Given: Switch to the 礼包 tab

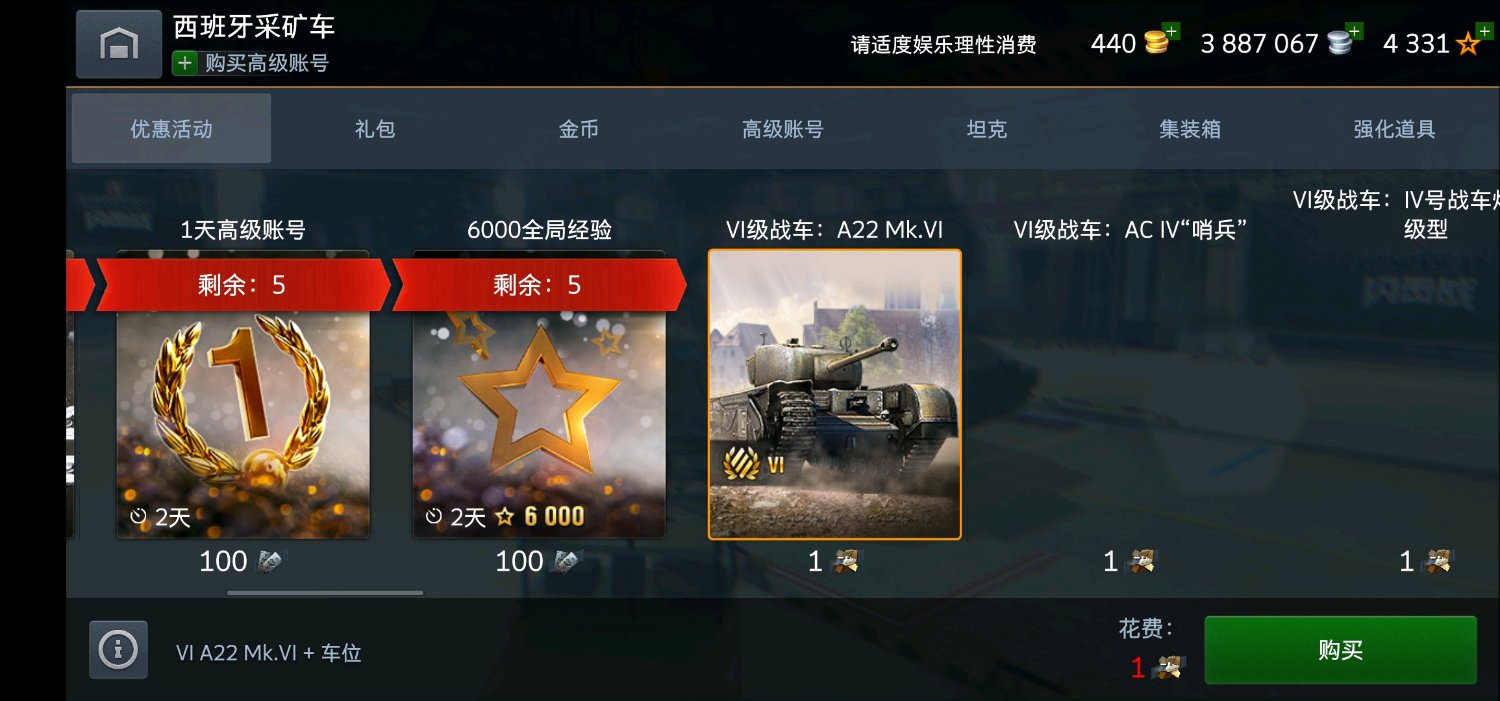Looking at the screenshot, I should point(375,129).
